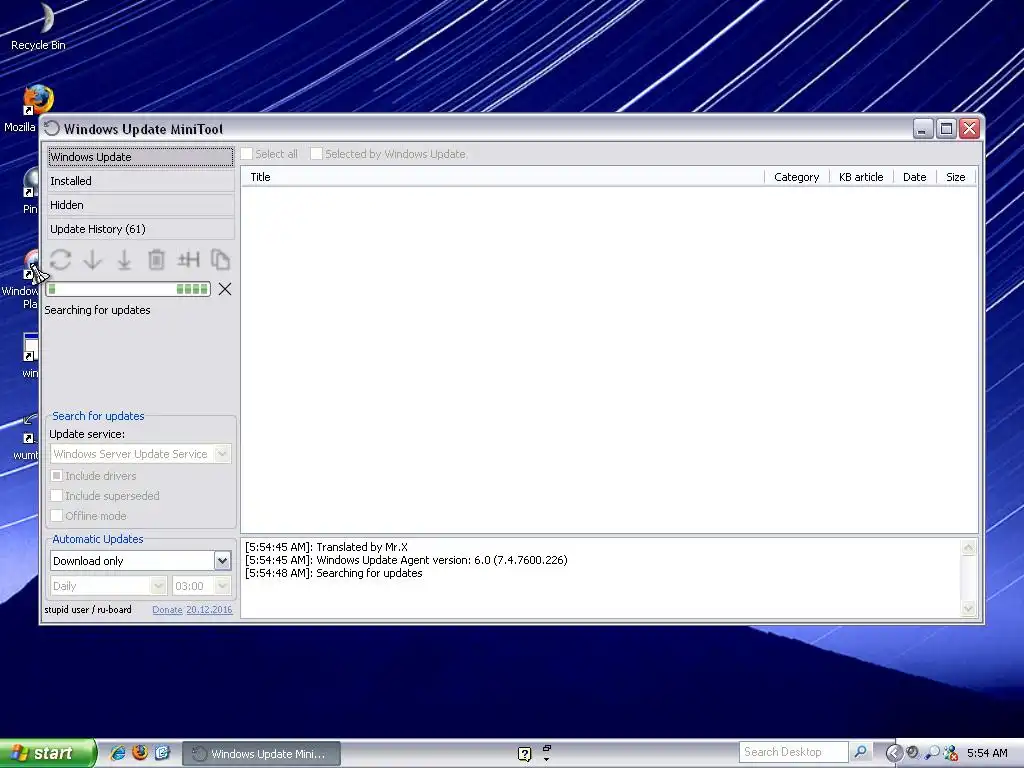Screen dimensions: 1024x768
Task: Click the Windows Update MiniTool title icon
Action: tap(52, 129)
